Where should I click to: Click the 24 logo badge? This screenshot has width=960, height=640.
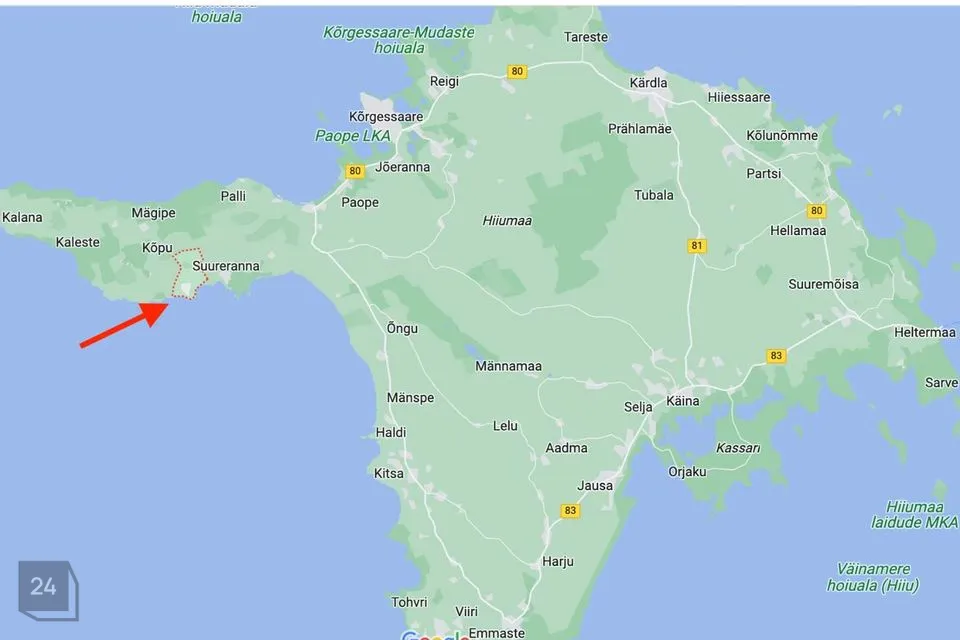point(43,587)
